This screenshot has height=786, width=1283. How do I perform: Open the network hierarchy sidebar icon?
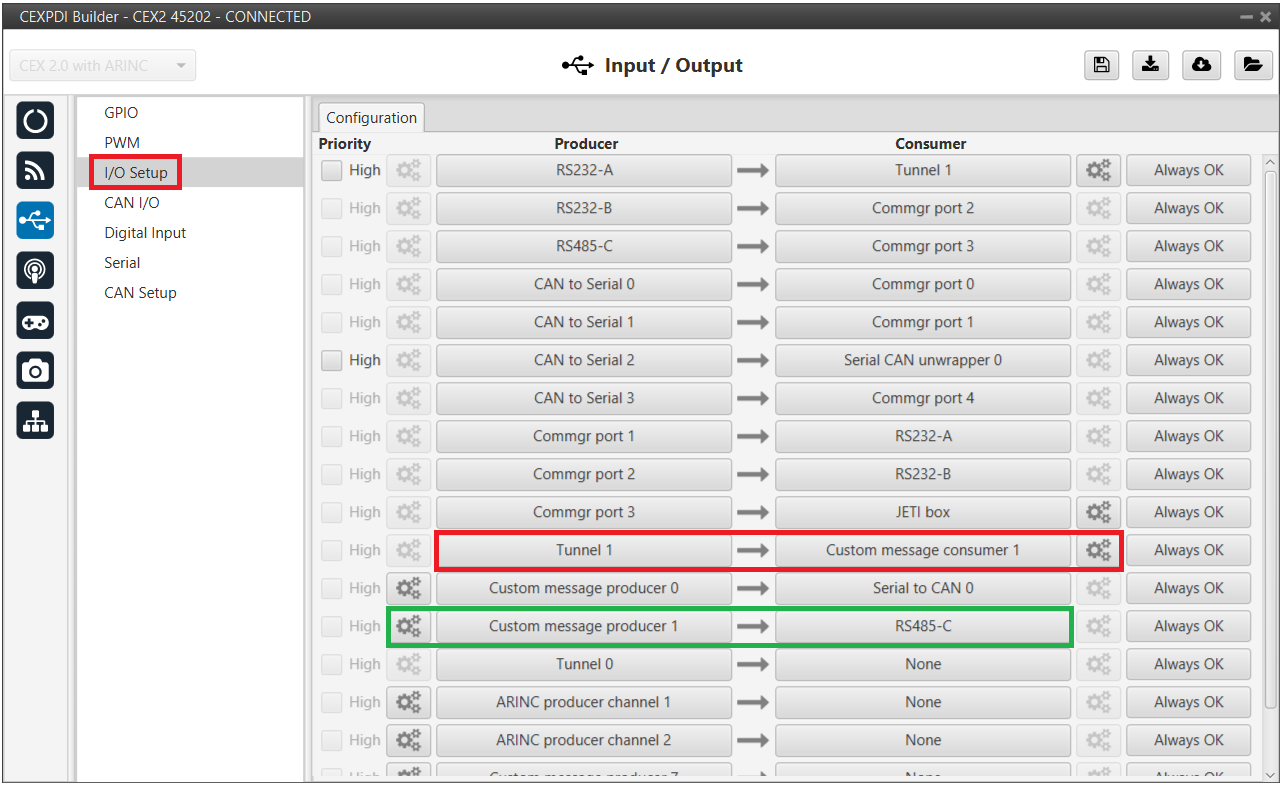pyautogui.click(x=35, y=422)
